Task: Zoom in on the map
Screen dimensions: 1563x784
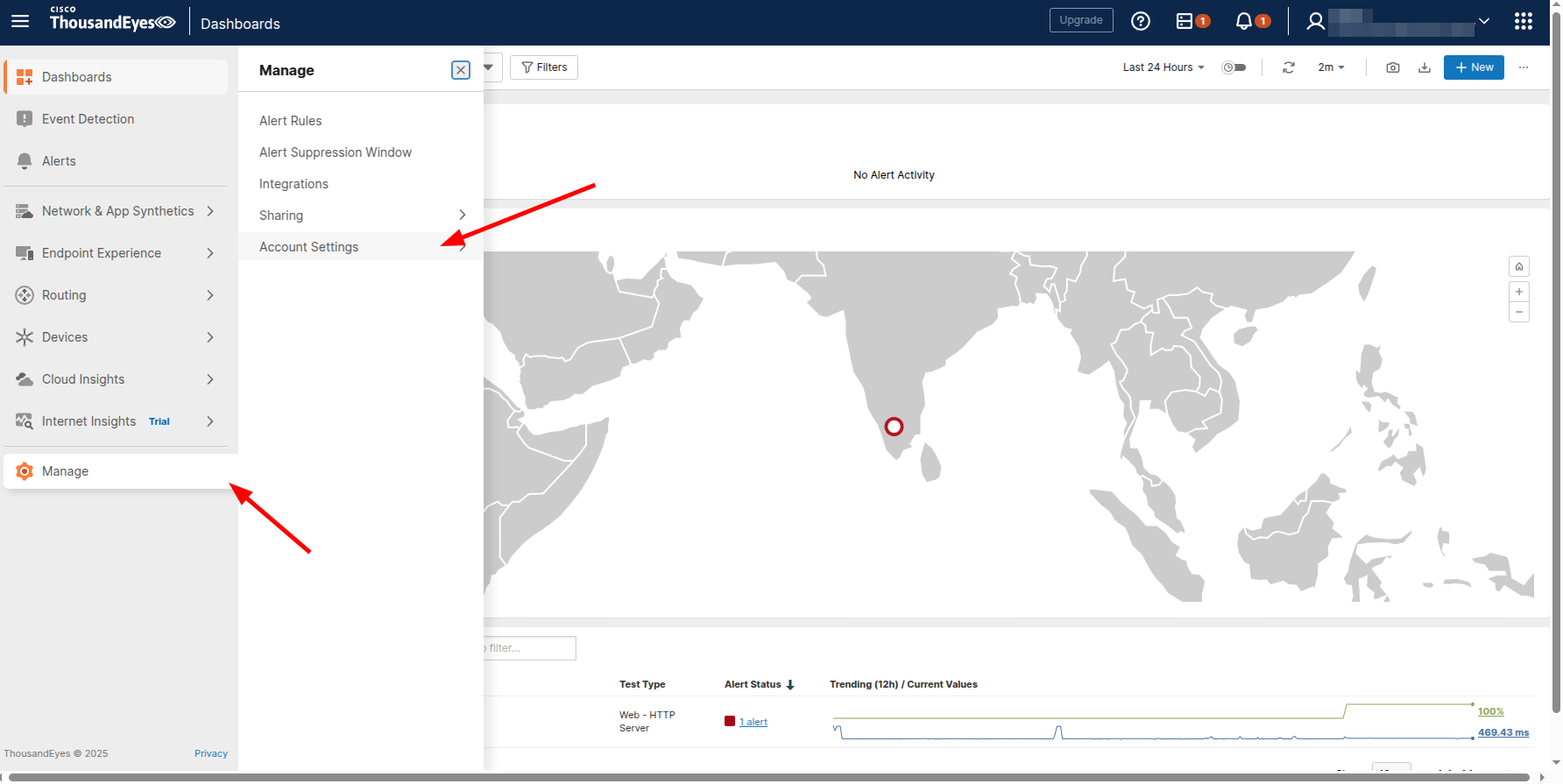Action: pyautogui.click(x=1519, y=292)
